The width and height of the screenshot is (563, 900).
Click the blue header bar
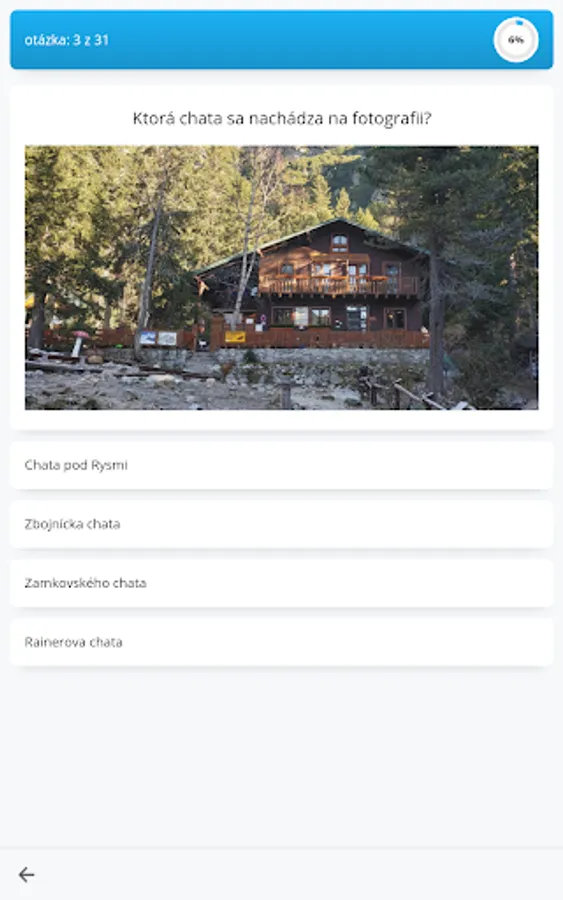coord(281,40)
